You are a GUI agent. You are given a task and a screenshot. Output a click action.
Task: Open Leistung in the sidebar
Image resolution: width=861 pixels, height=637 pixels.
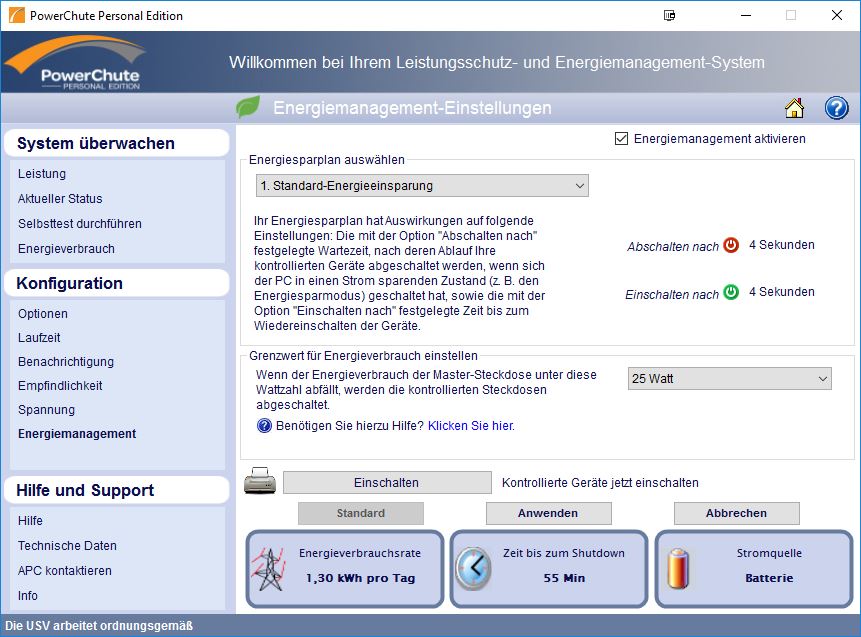pos(42,174)
